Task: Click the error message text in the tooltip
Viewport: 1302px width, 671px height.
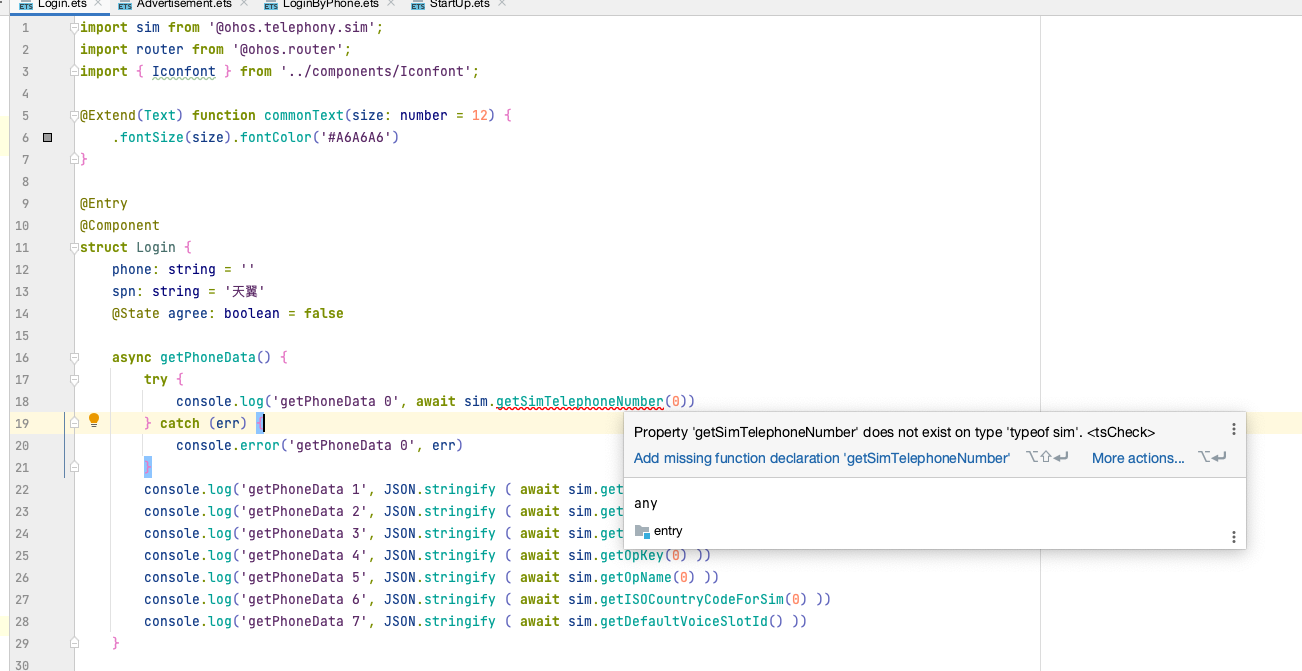Action: pyautogui.click(x=894, y=432)
